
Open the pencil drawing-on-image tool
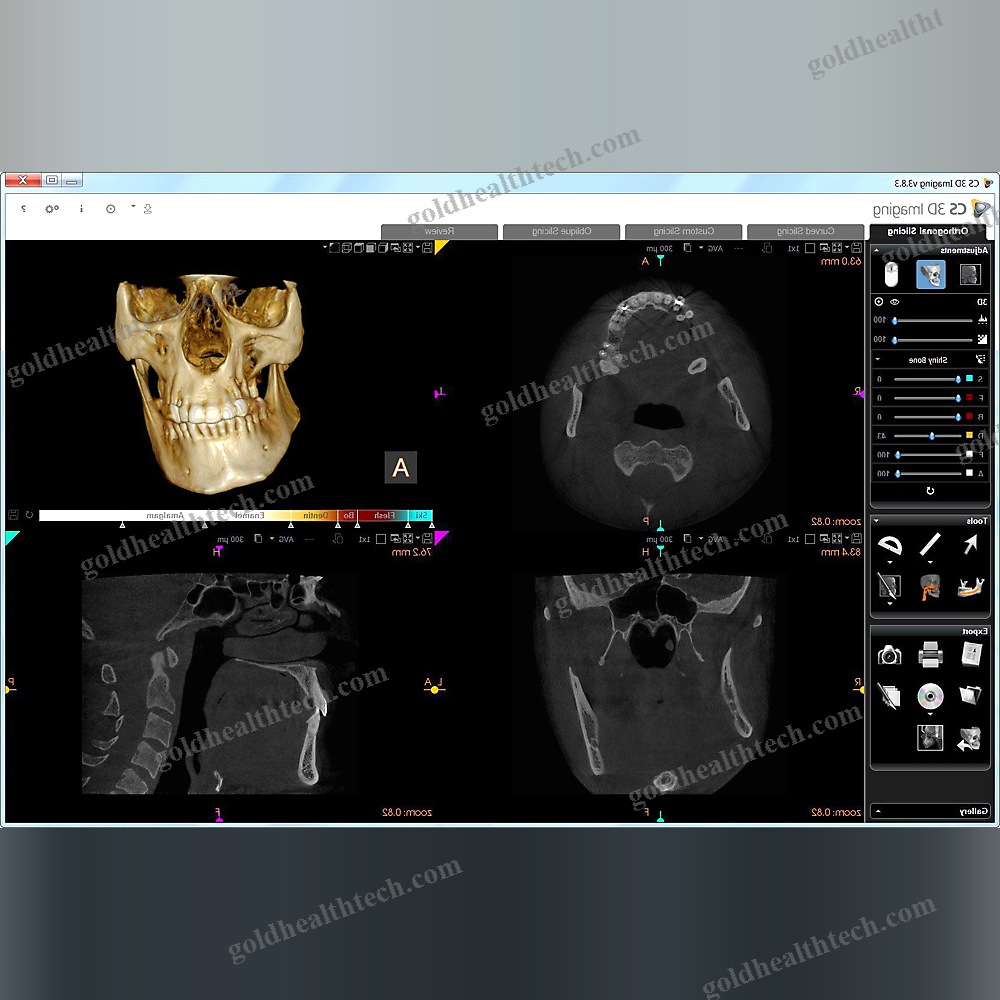[890, 585]
